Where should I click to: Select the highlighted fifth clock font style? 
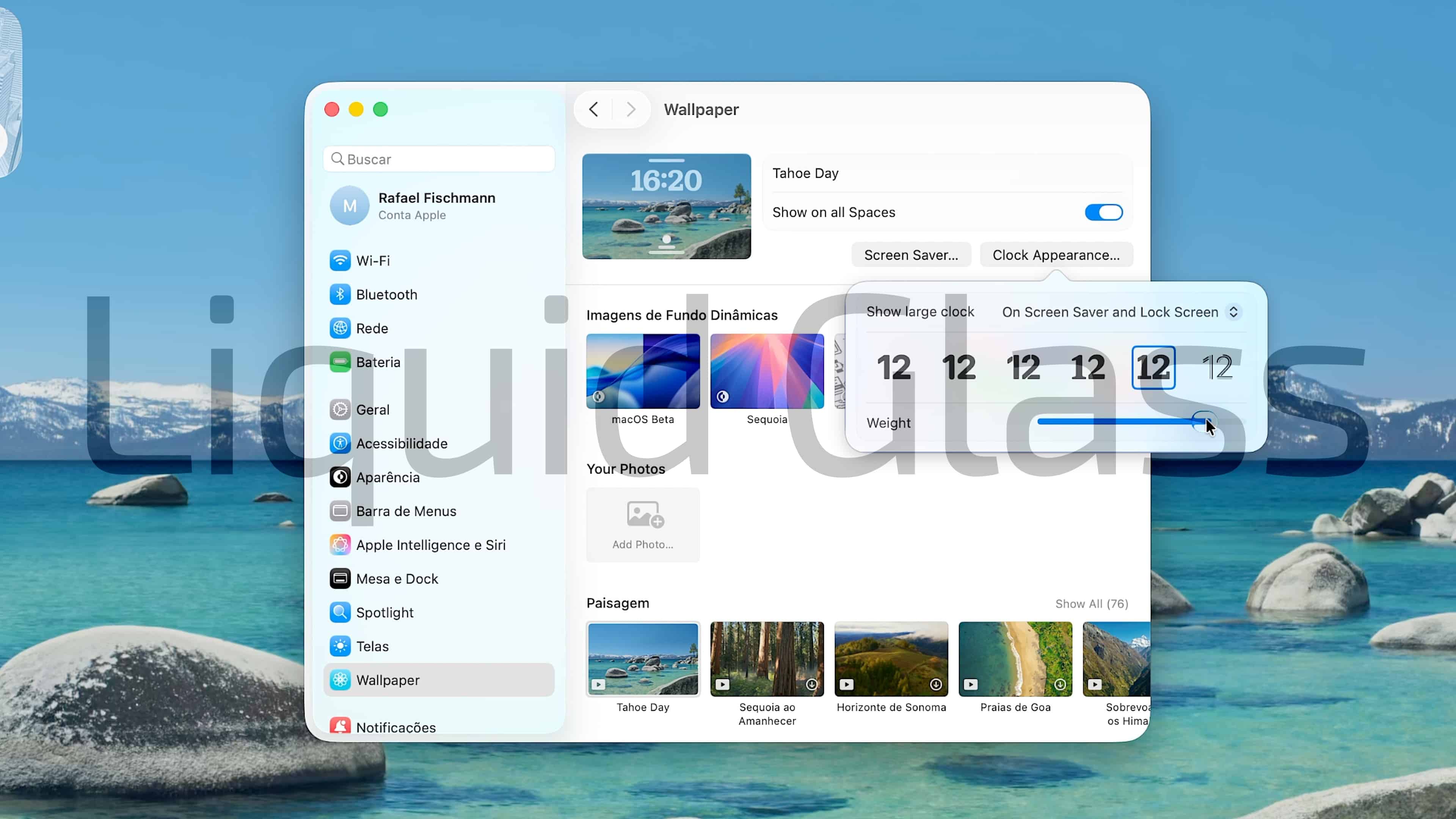tap(1153, 367)
